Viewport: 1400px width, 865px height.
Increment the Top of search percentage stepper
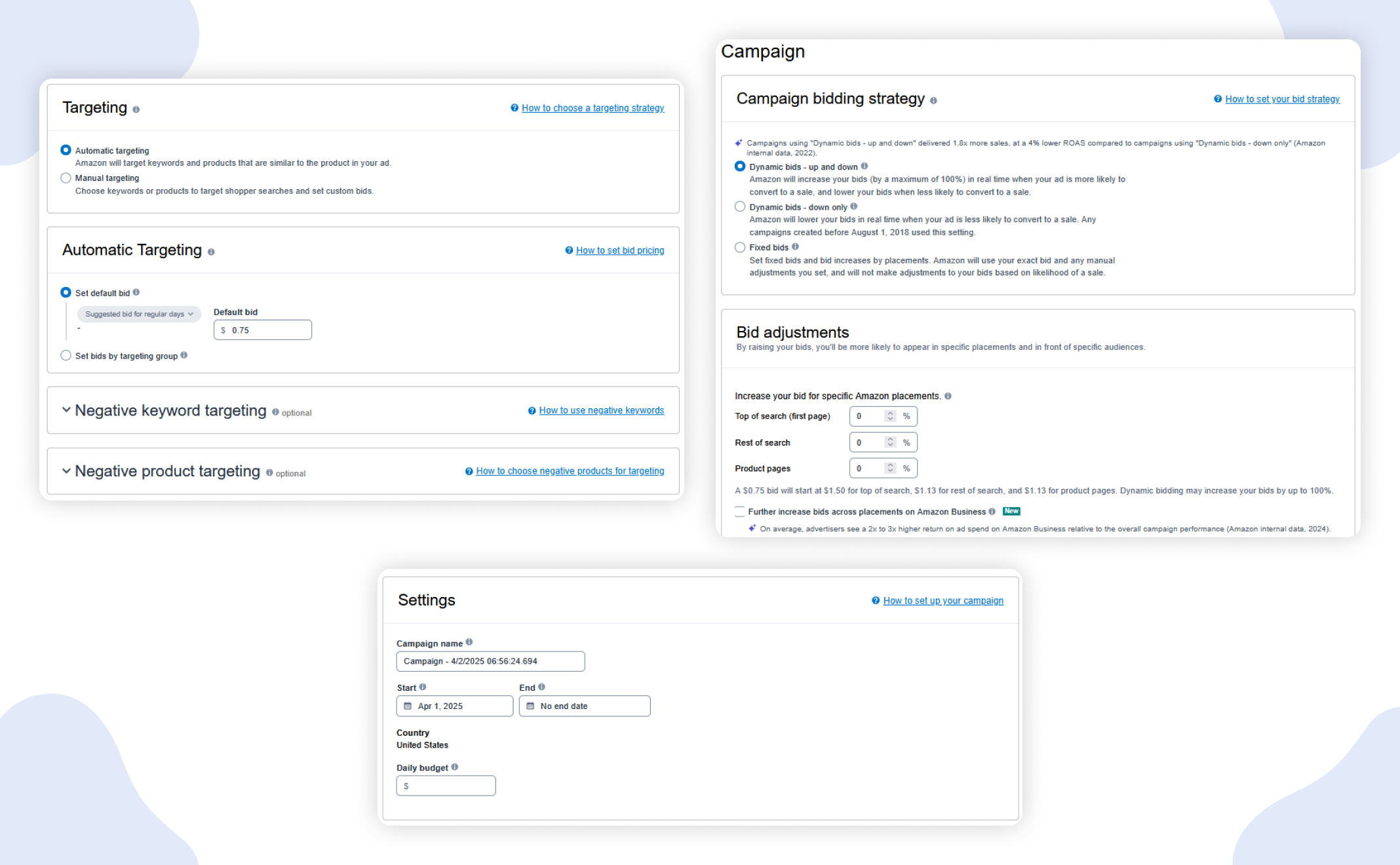[x=889, y=413]
